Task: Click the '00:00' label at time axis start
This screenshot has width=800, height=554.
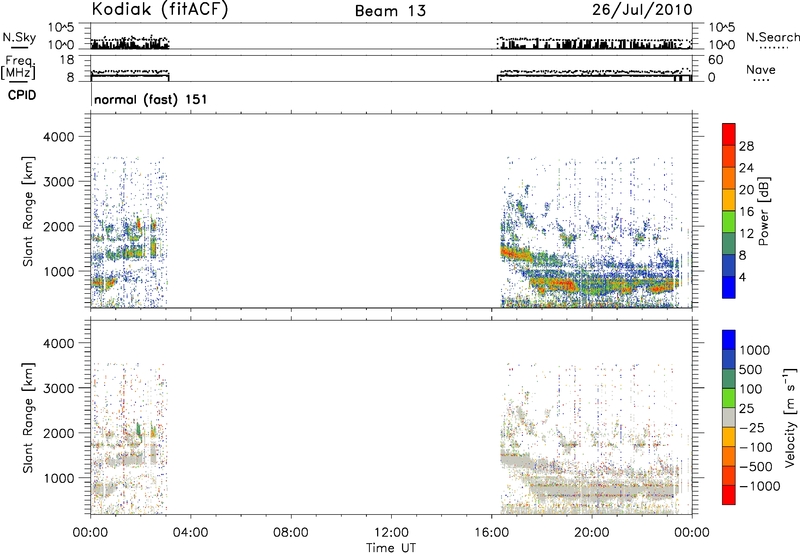Action: [x=91, y=533]
